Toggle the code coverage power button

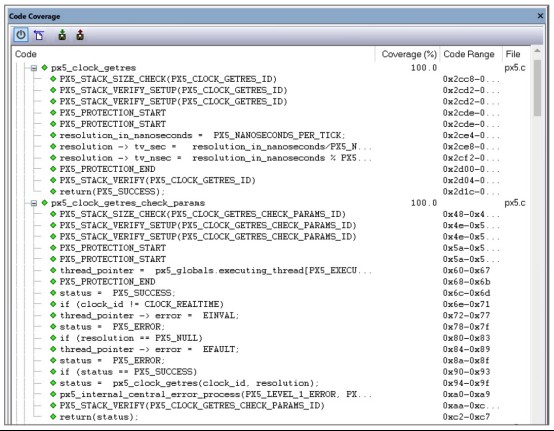pyautogui.click(x=21, y=35)
